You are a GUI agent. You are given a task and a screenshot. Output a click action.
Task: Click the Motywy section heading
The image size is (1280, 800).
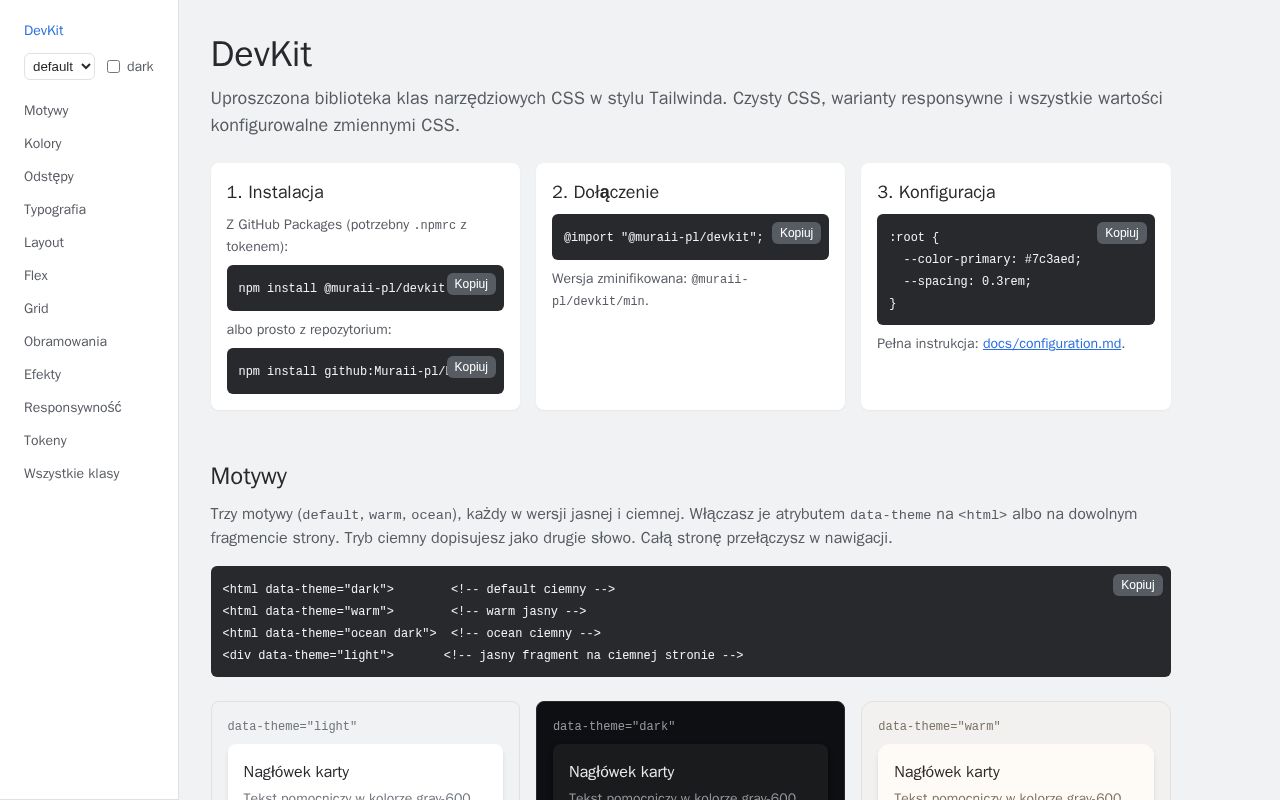coord(249,476)
